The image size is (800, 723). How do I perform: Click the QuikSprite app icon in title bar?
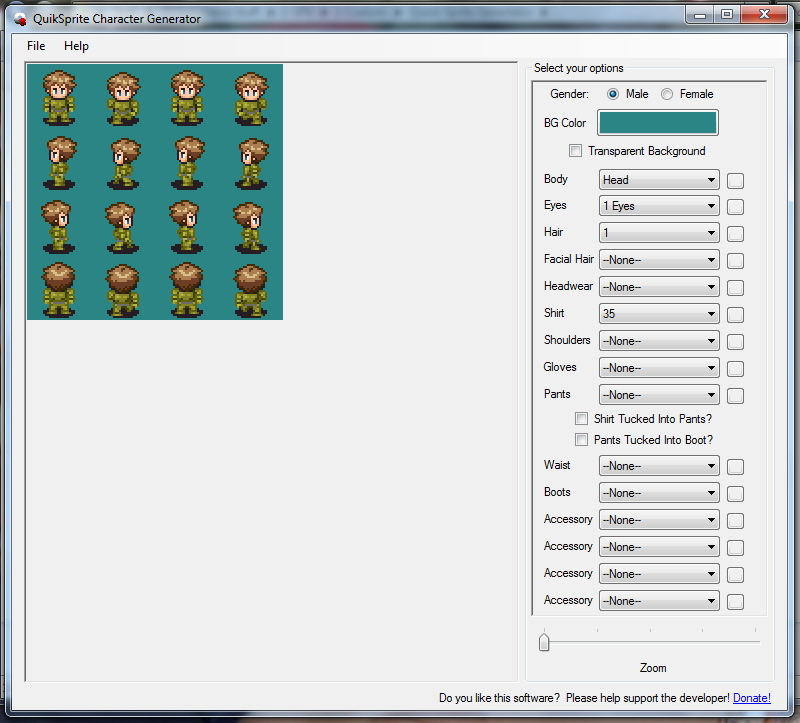[x=20, y=19]
